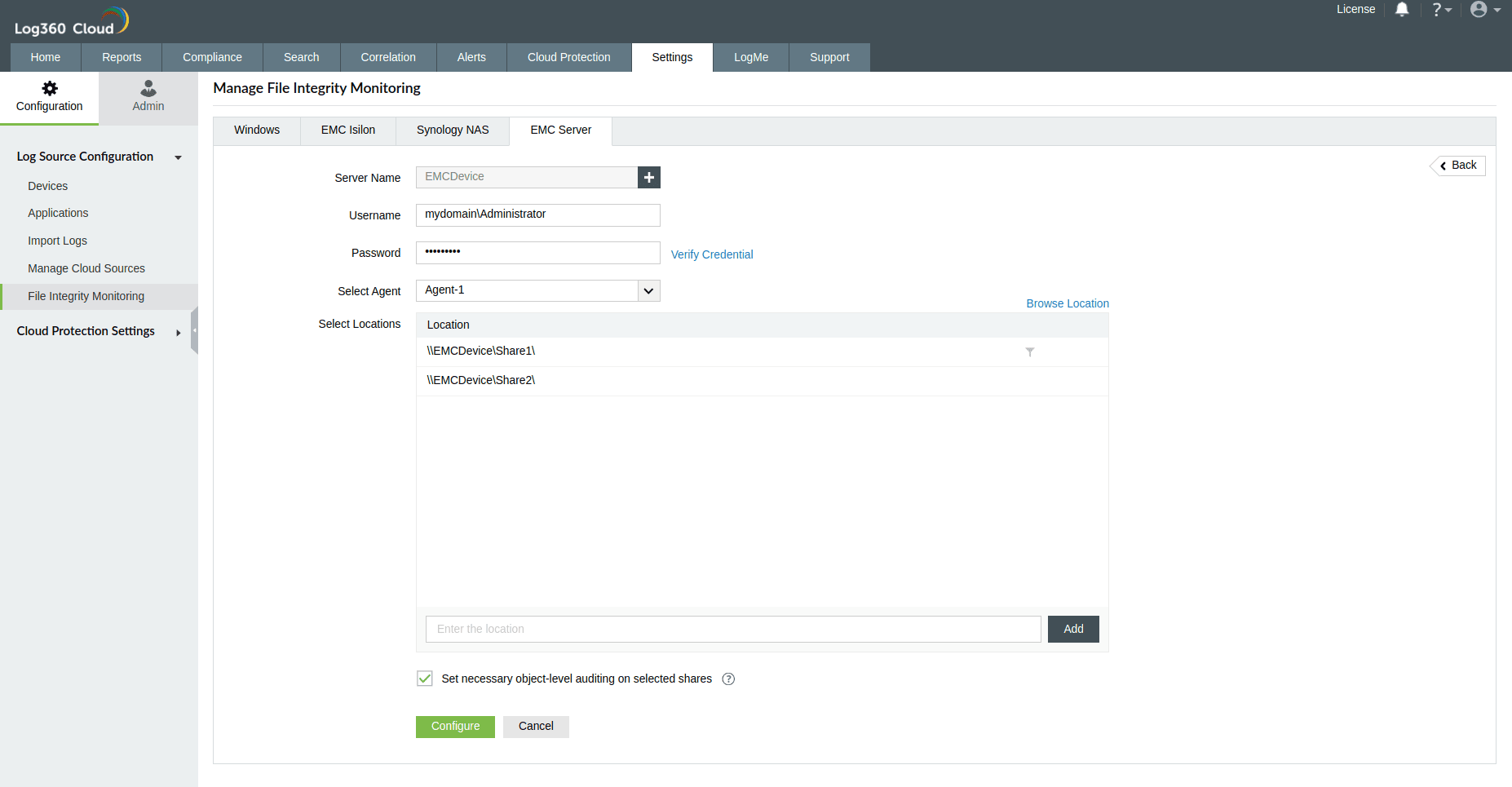Switch to the Synology NAS tab
This screenshot has height=787, width=1512.
click(453, 130)
